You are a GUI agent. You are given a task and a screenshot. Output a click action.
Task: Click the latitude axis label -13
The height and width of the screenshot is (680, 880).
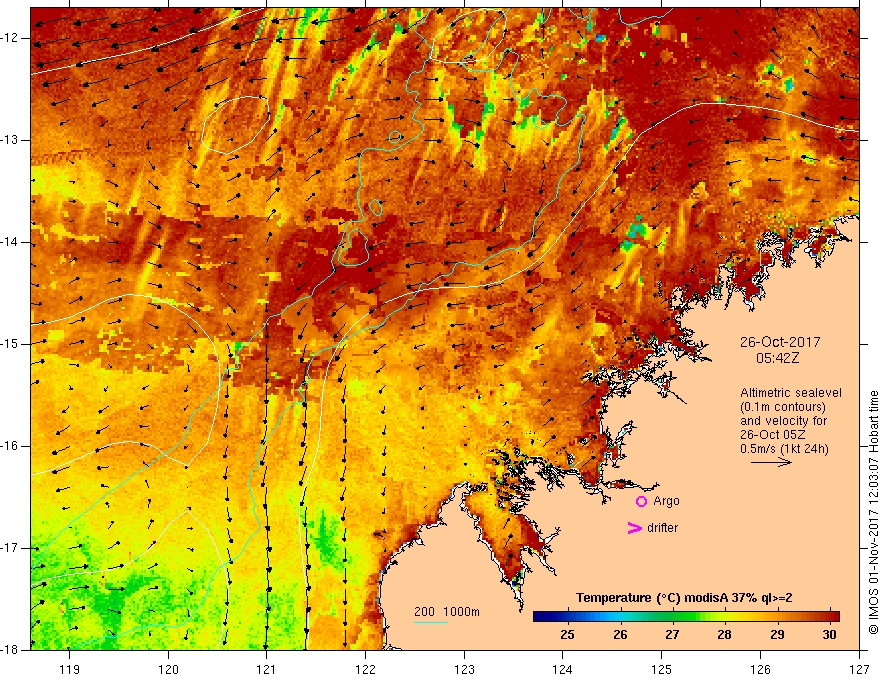tap(10, 140)
